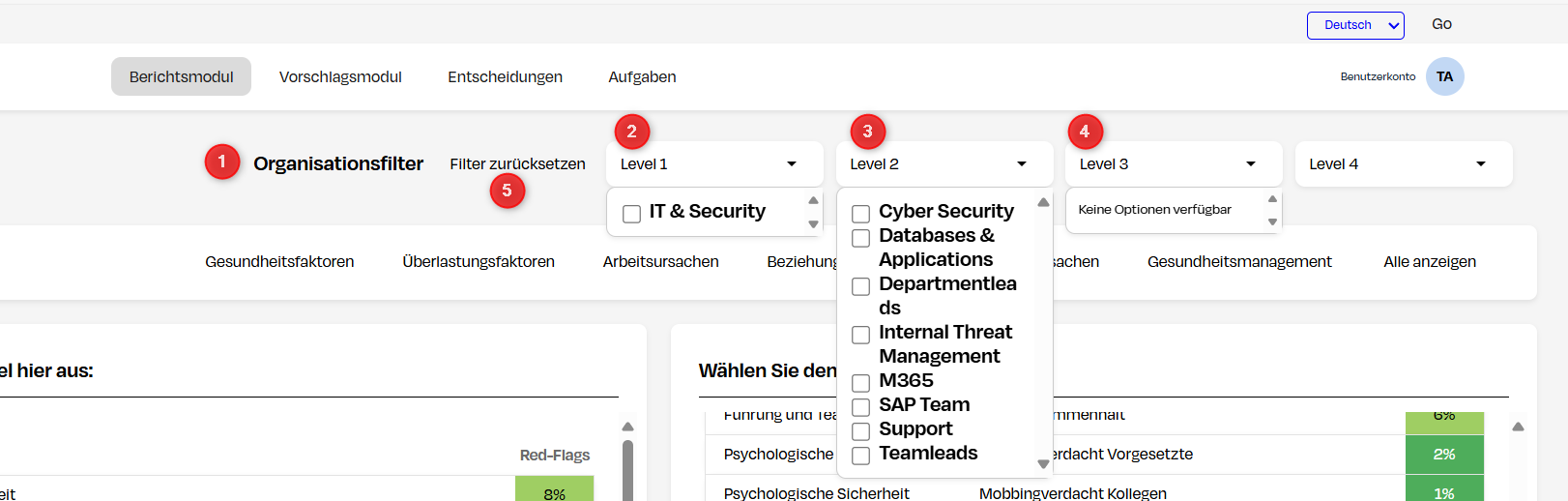The image size is (1568, 501).
Task: Check the IT & Security checkbox
Action: (632, 214)
